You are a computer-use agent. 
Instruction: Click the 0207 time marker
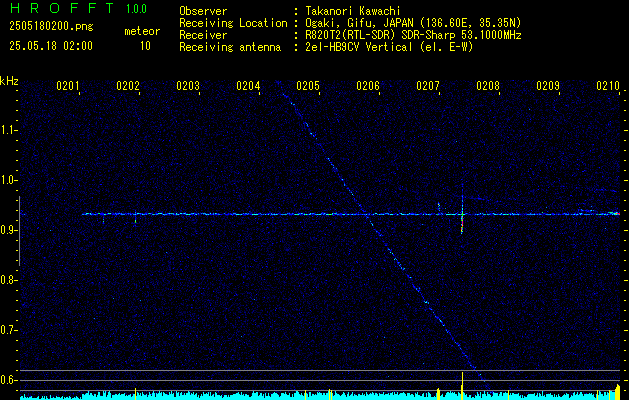428,85
